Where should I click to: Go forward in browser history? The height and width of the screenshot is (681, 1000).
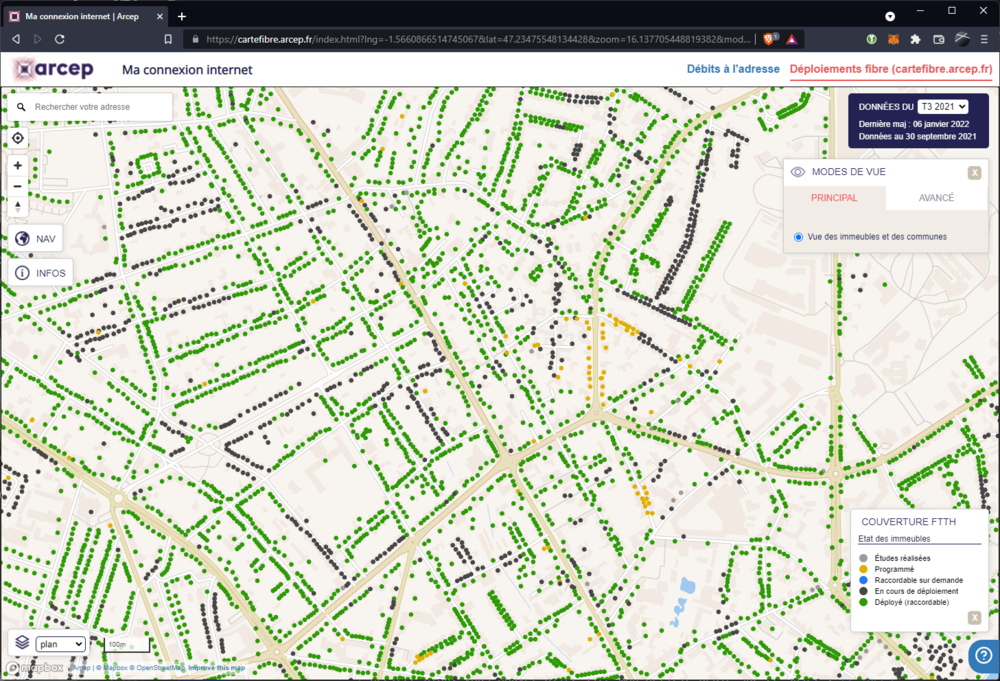38,39
